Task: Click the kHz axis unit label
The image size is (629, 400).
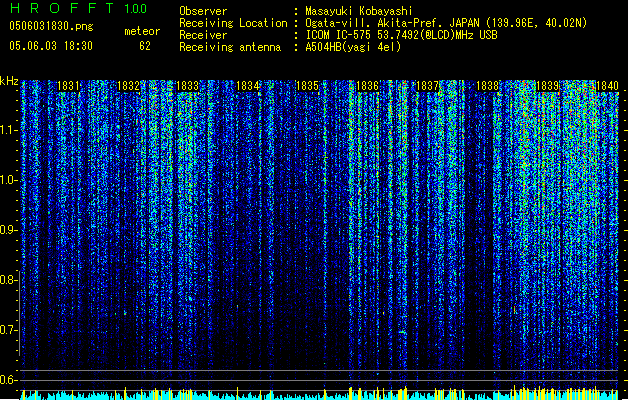Action: point(9,81)
